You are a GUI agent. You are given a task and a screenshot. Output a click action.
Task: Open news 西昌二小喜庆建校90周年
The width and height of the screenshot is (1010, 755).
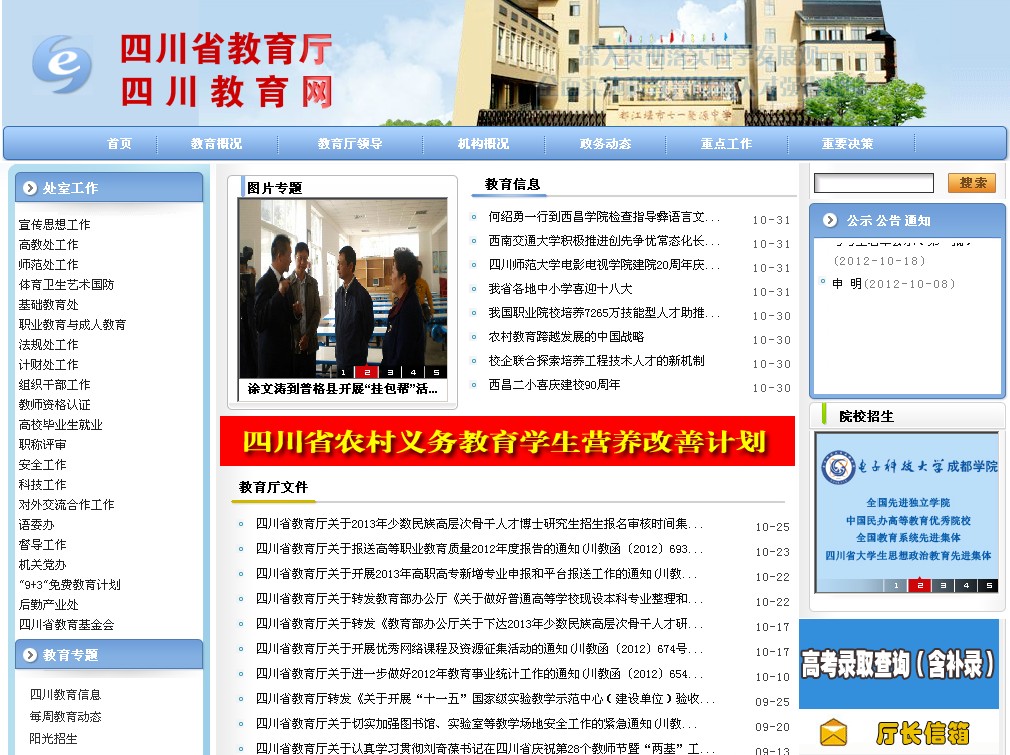click(x=555, y=385)
